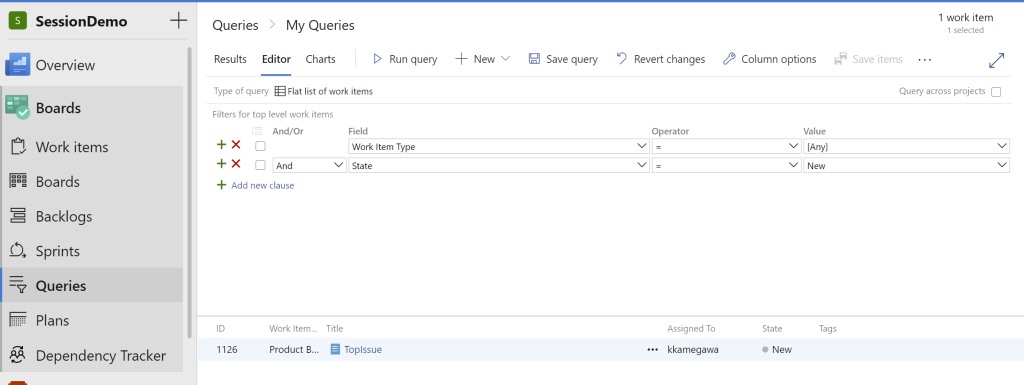Open Column options wrench icon
This screenshot has width=1024, height=385.
point(729,59)
